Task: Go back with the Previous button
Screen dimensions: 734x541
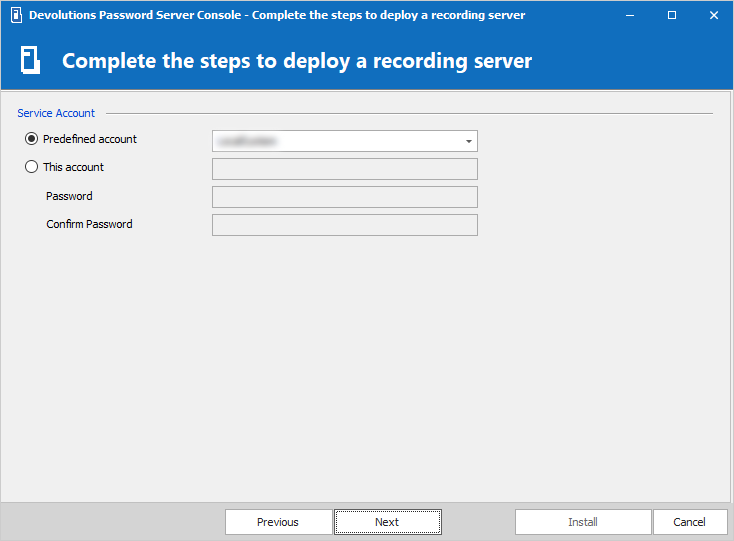Action: (278, 522)
